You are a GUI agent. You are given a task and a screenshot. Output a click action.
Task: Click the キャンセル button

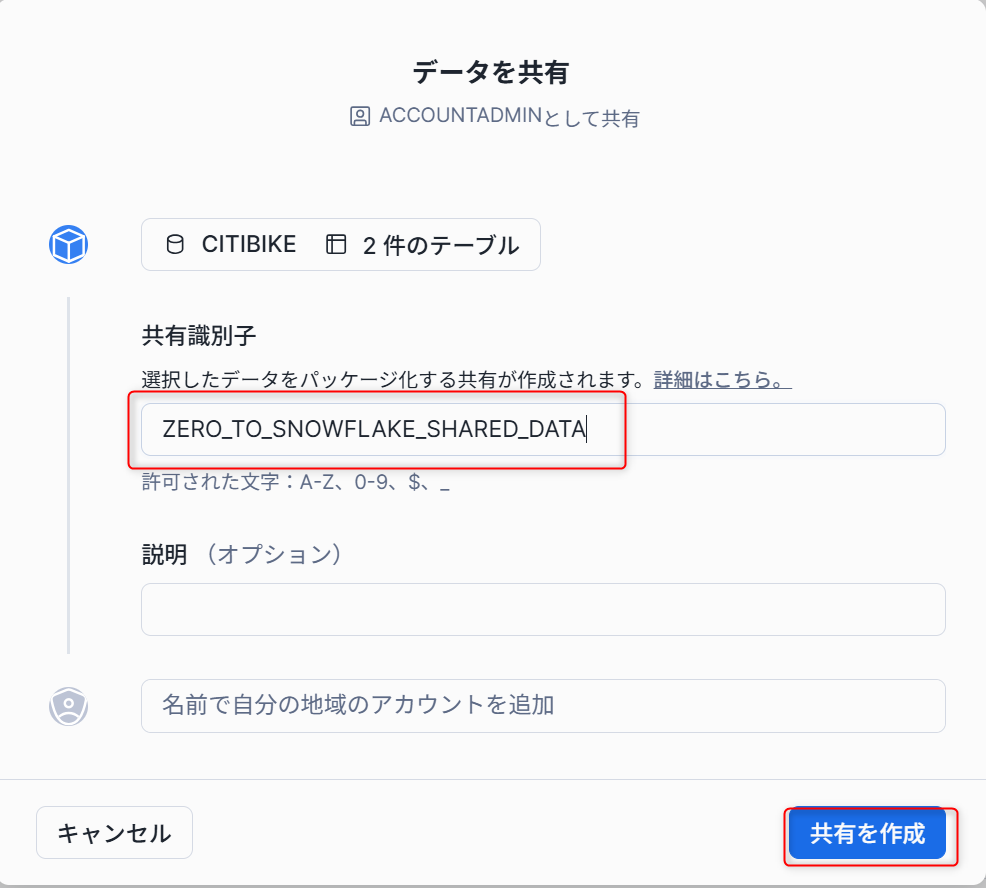click(114, 833)
